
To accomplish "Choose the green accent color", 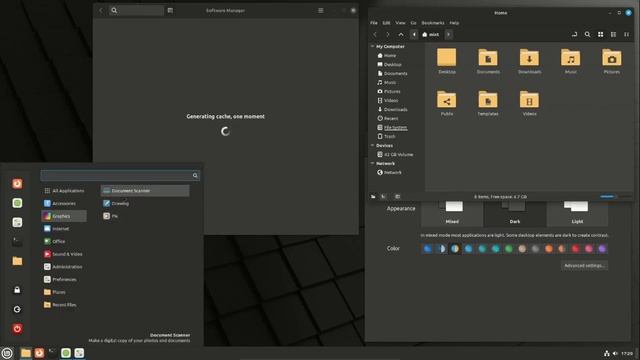I will (509, 249).
